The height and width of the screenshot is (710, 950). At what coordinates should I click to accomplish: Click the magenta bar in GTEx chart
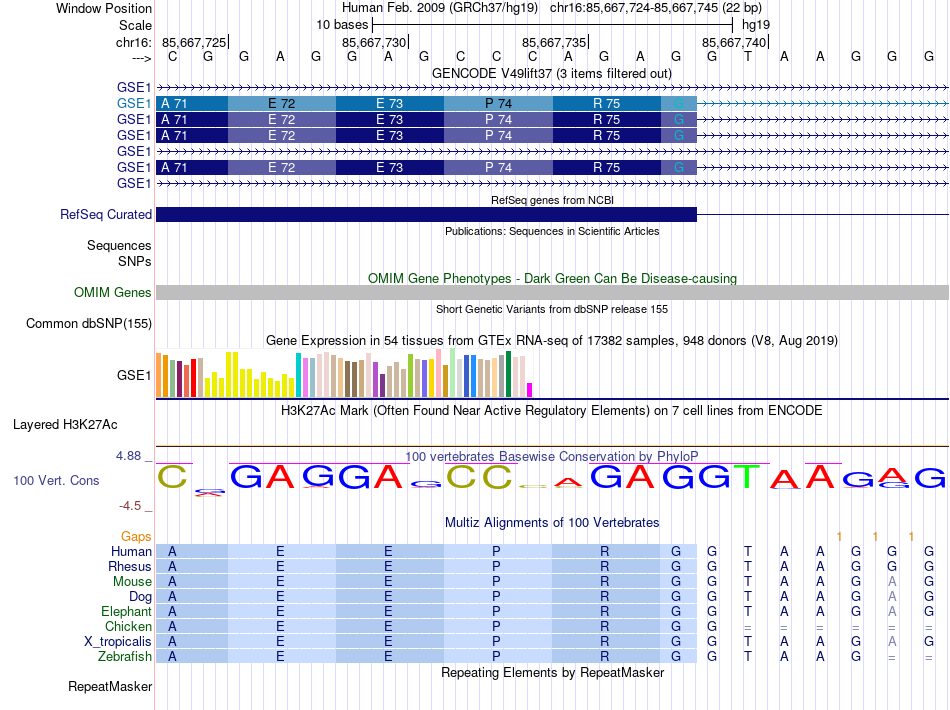530,390
